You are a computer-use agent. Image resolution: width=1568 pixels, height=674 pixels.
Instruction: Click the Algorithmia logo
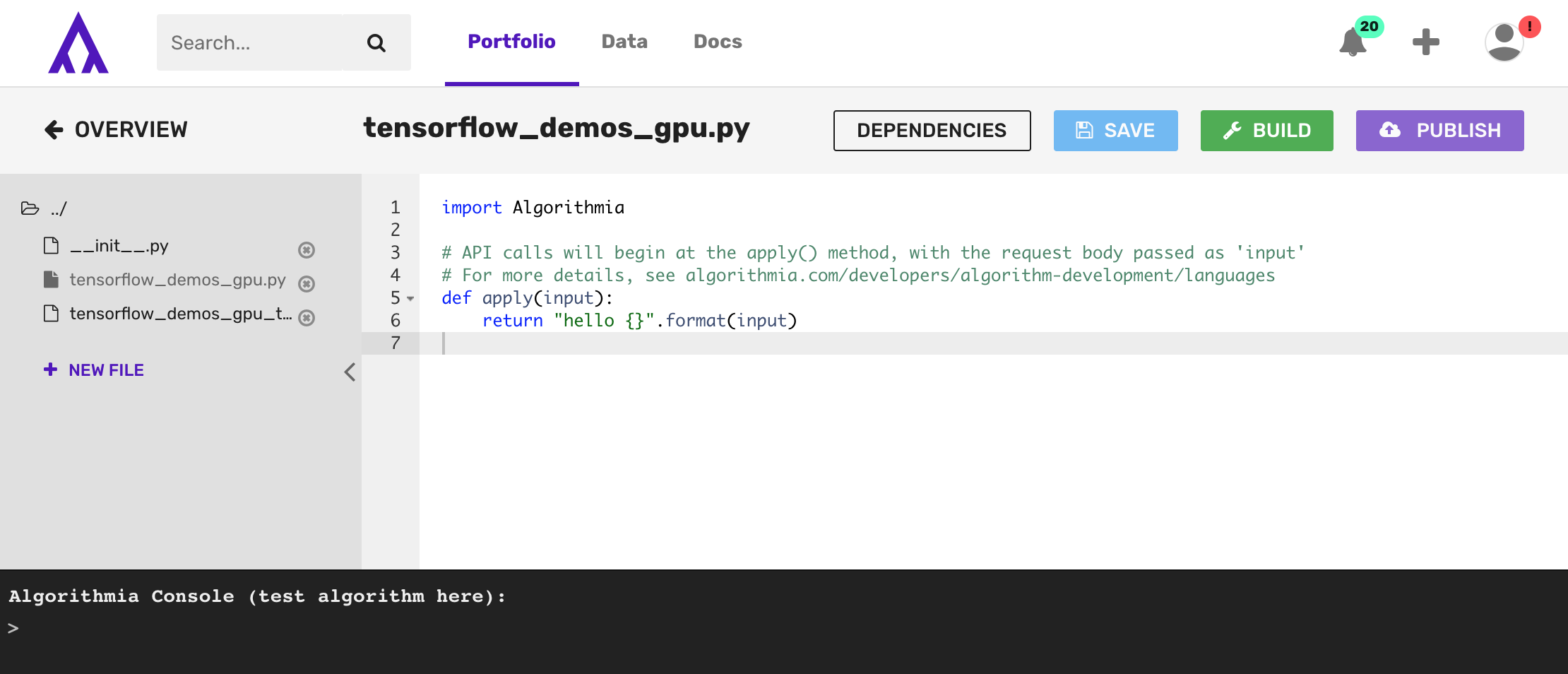click(x=78, y=42)
